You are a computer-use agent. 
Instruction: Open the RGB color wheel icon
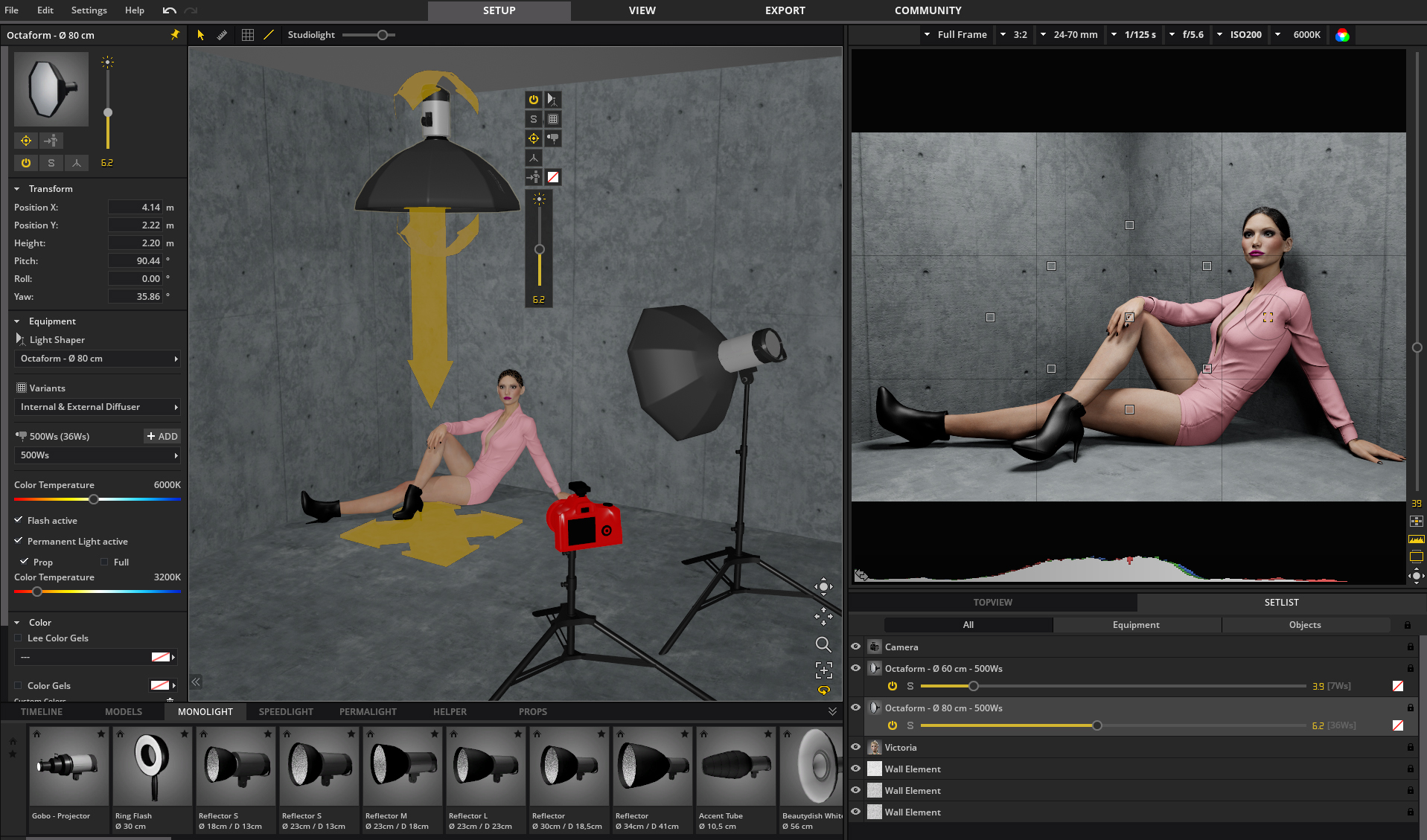1342,35
